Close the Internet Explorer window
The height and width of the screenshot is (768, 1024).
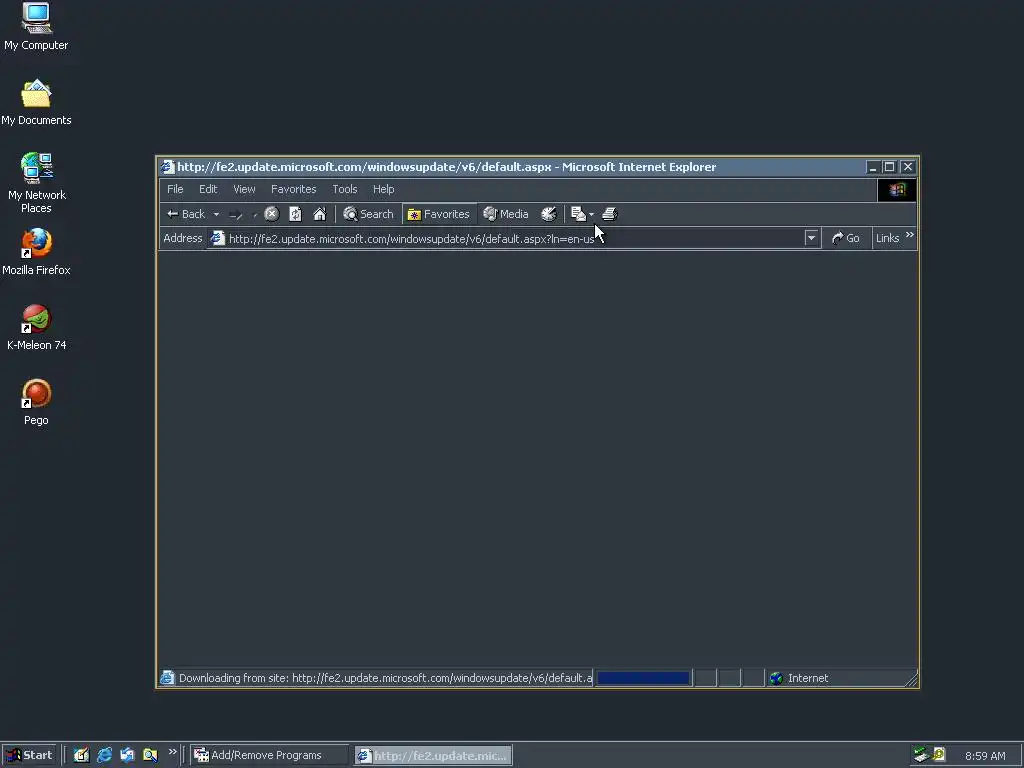(908, 167)
